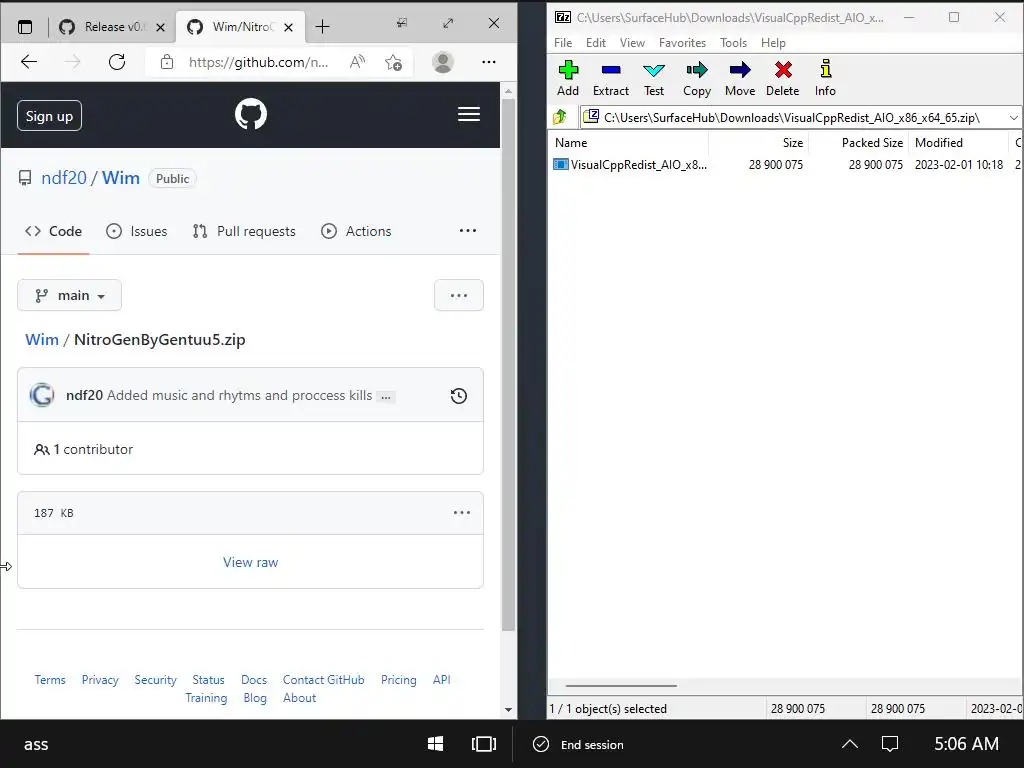
Task: Click the red Delete icon in 7-Zip
Action: (x=782, y=78)
